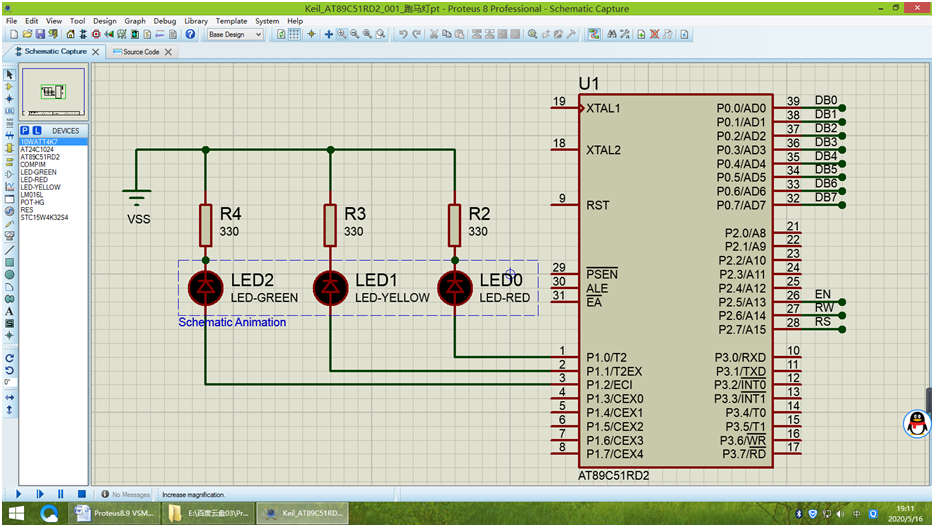Open the Library menu

pos(195,21)
